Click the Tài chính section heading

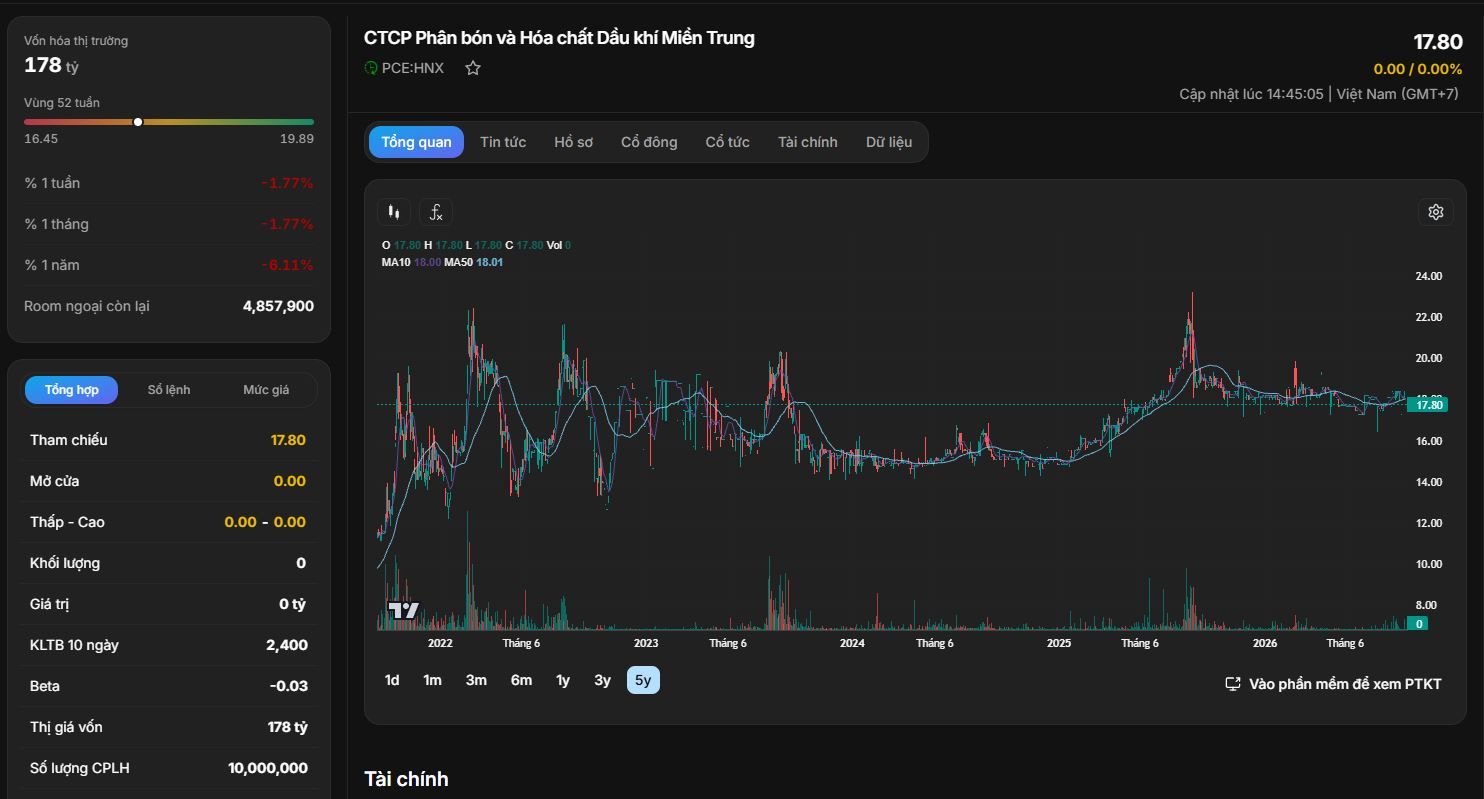pos(406,779)
